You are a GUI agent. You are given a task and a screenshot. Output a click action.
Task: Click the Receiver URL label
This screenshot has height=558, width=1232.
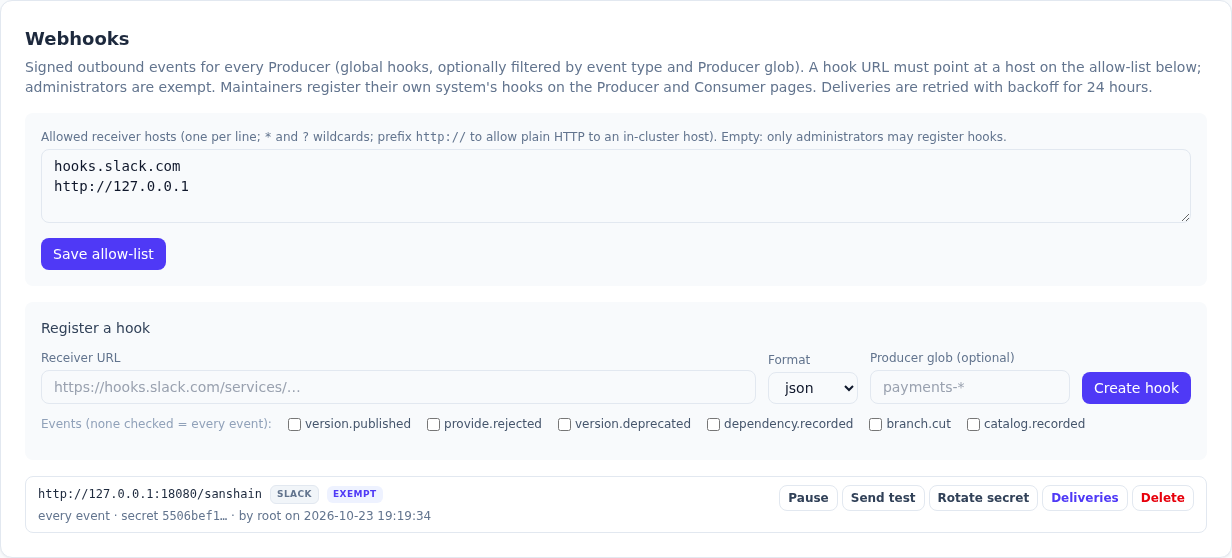pos(81,357)
